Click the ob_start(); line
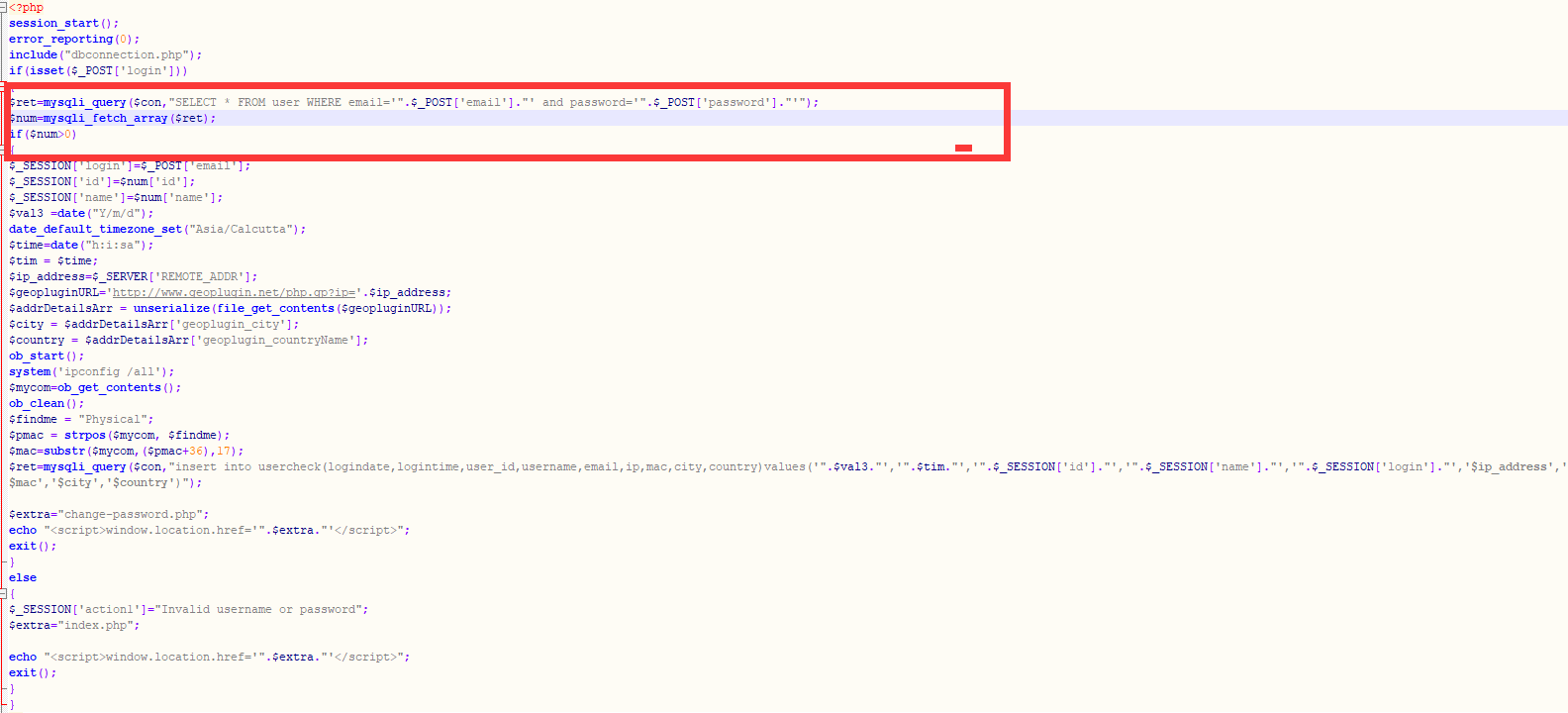The image size is (1568, 713). tap(47, 356)
